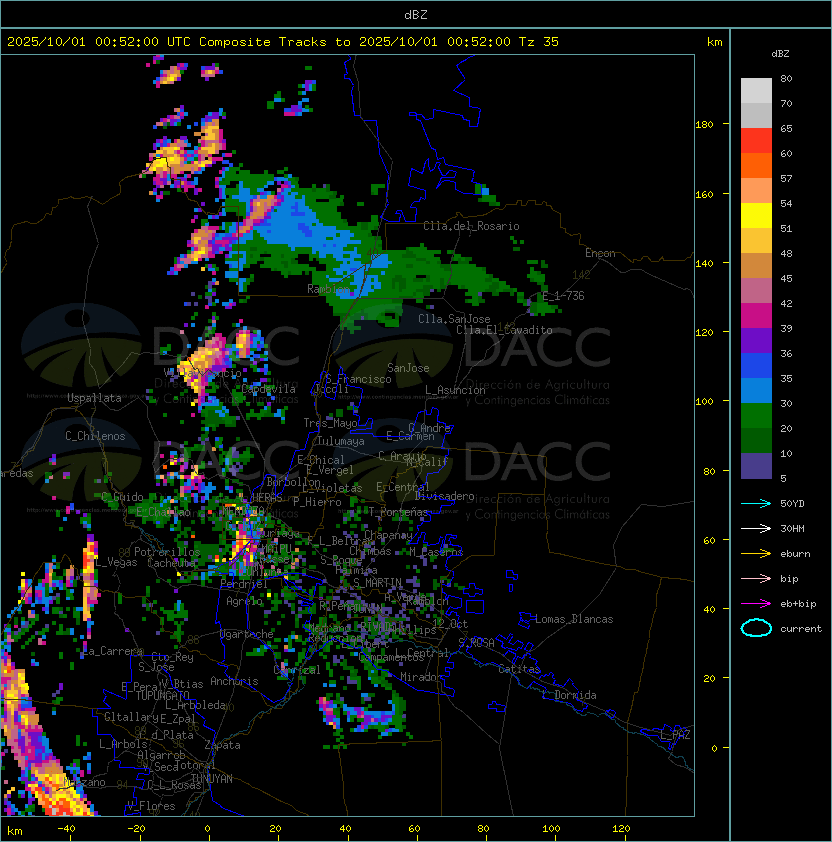Click the 'Clla.SanJose' map label

pyautogui.click(x=454, y=319)
